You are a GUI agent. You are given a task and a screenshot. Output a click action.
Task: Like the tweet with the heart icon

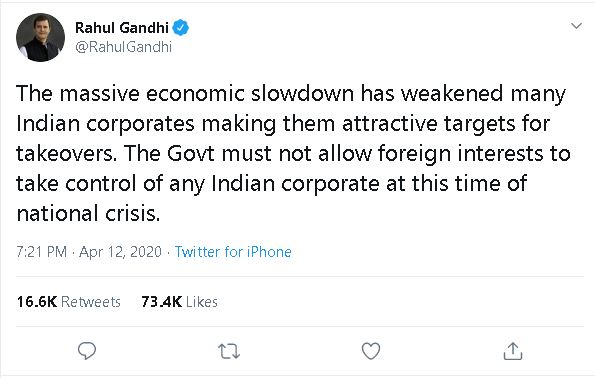tap(371, 351)
